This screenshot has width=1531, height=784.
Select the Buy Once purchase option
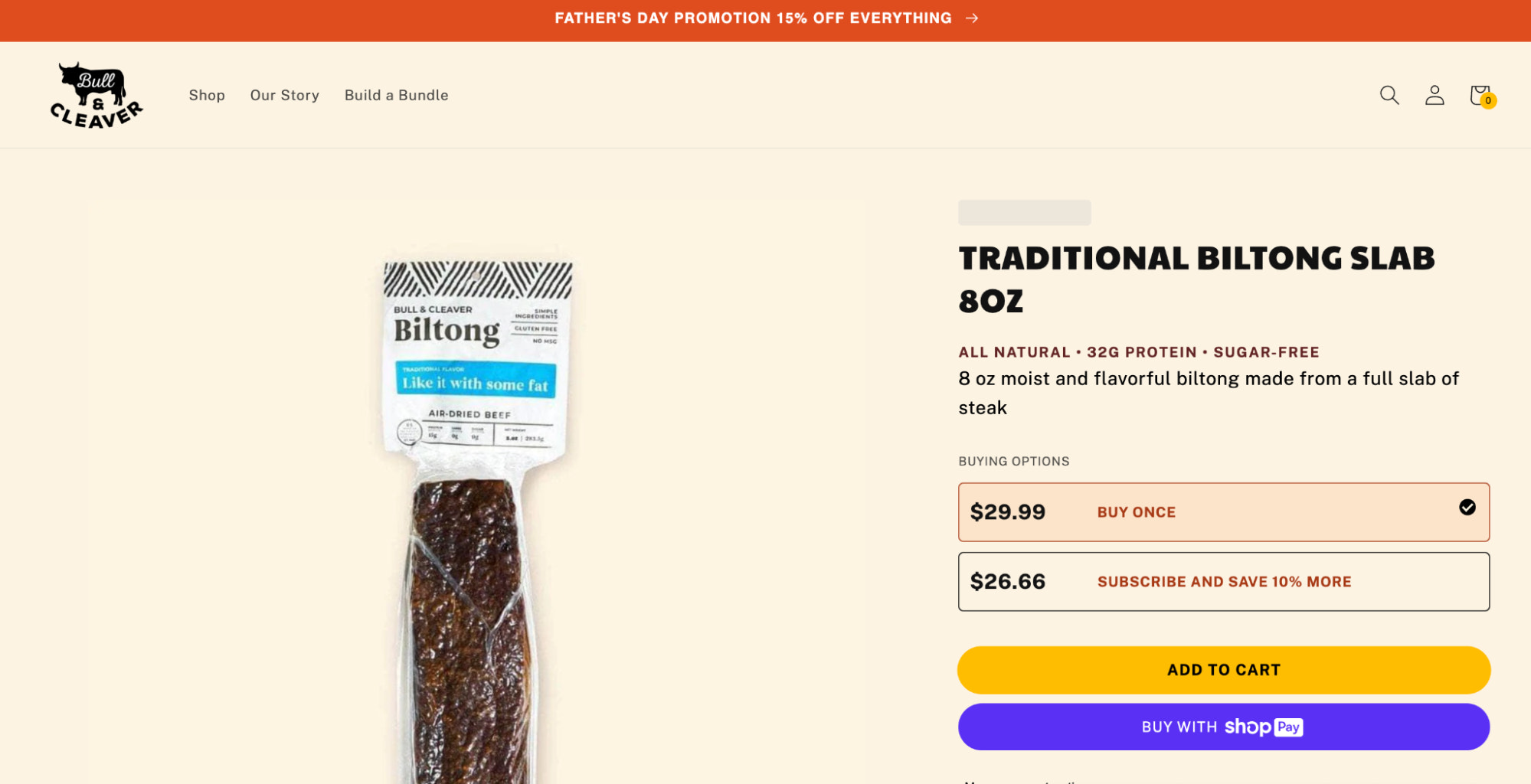point(1223,511)
